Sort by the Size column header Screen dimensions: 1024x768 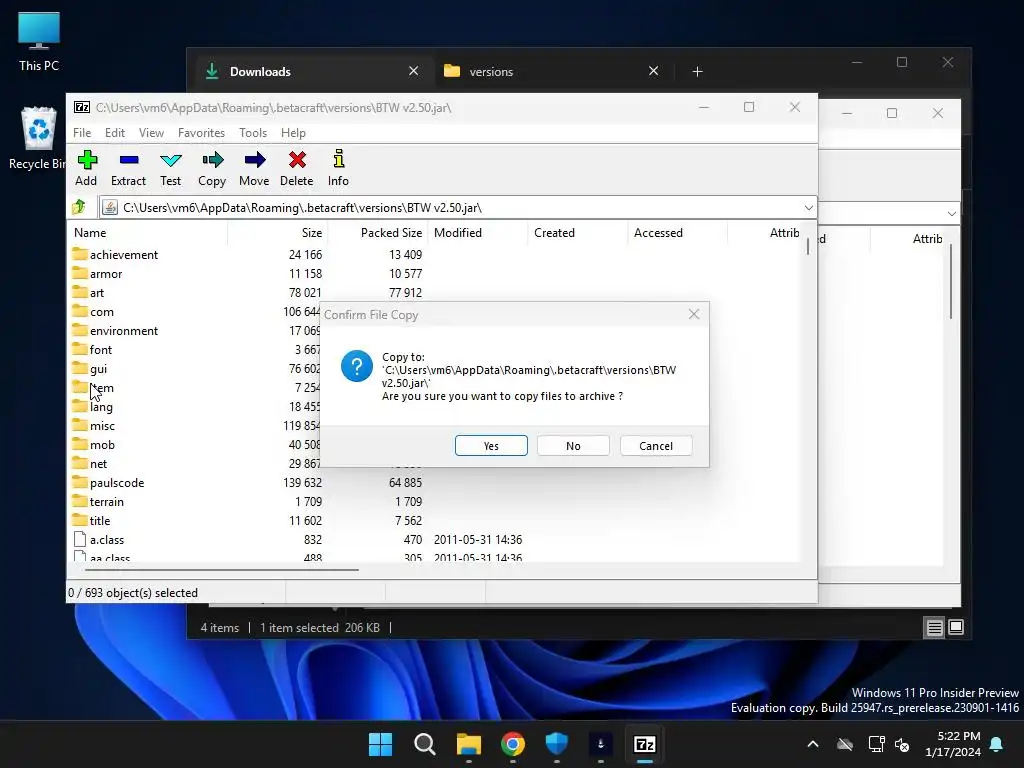coord(278,232)
